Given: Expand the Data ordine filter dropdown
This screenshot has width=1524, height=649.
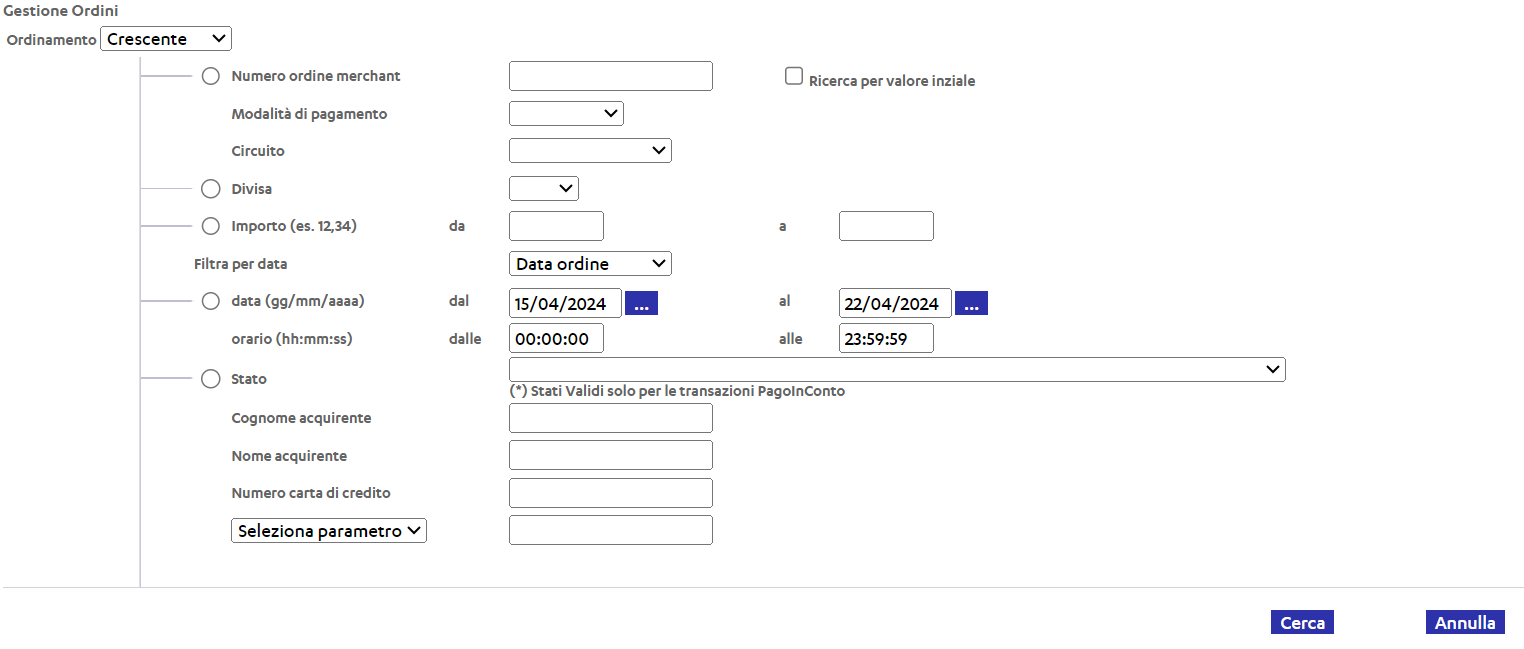Looking at the screenshot, I should click(x=590, y=263).
